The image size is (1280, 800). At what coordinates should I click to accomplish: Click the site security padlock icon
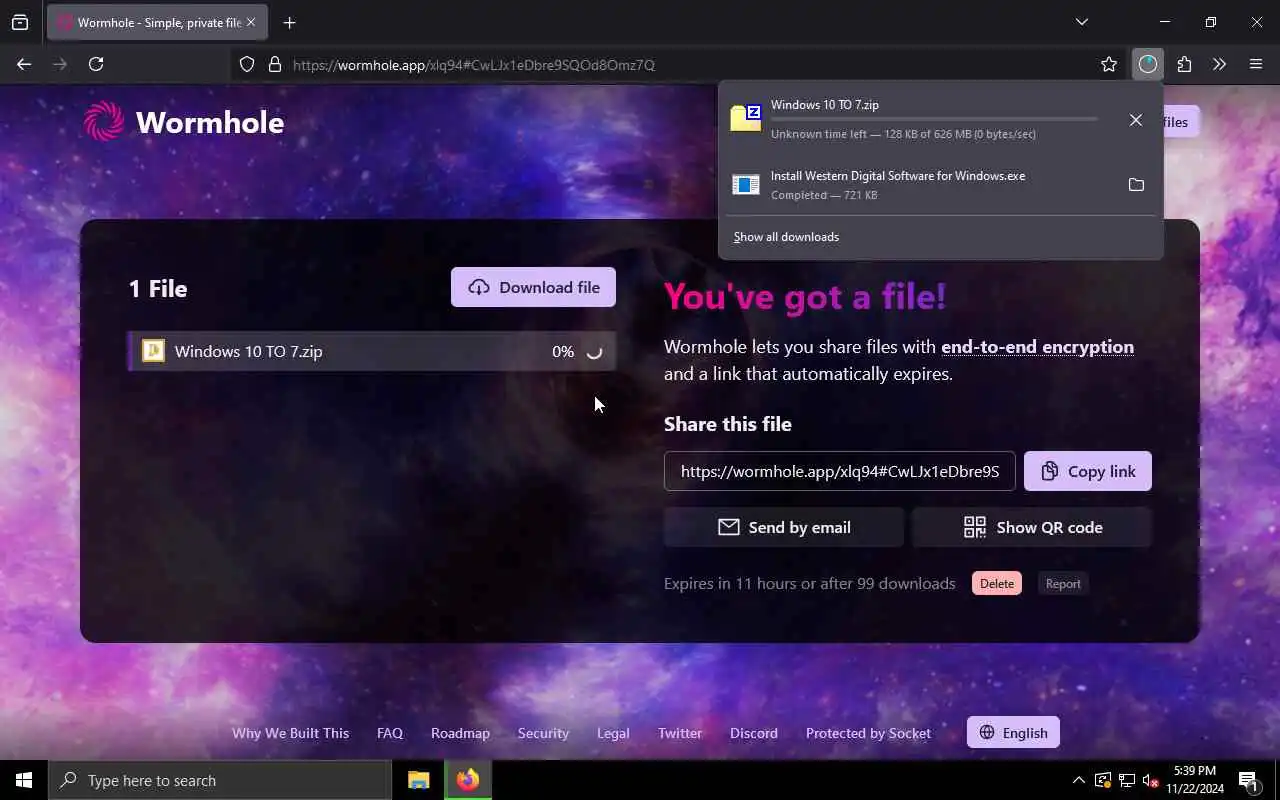click(x=275, y=64)
